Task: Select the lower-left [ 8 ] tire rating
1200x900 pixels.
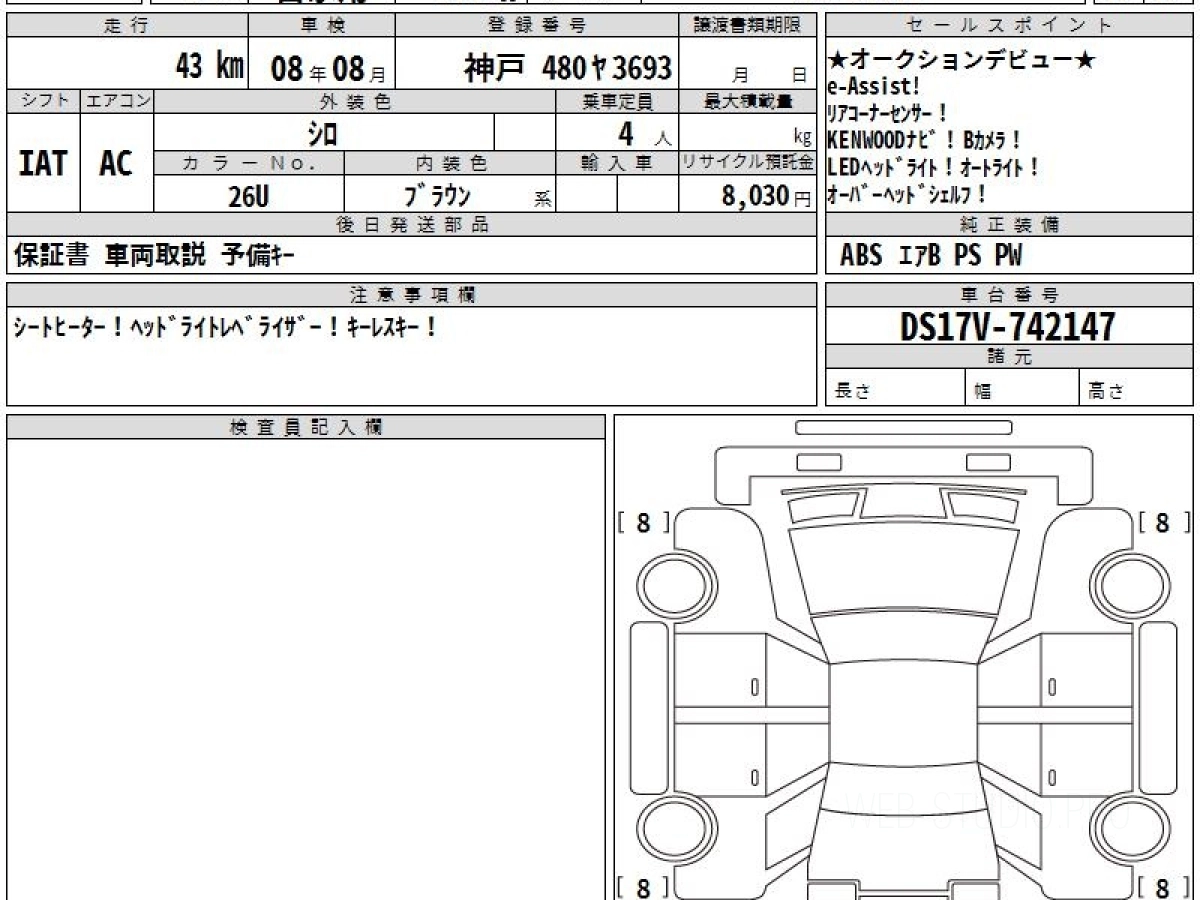Action: 643,887
